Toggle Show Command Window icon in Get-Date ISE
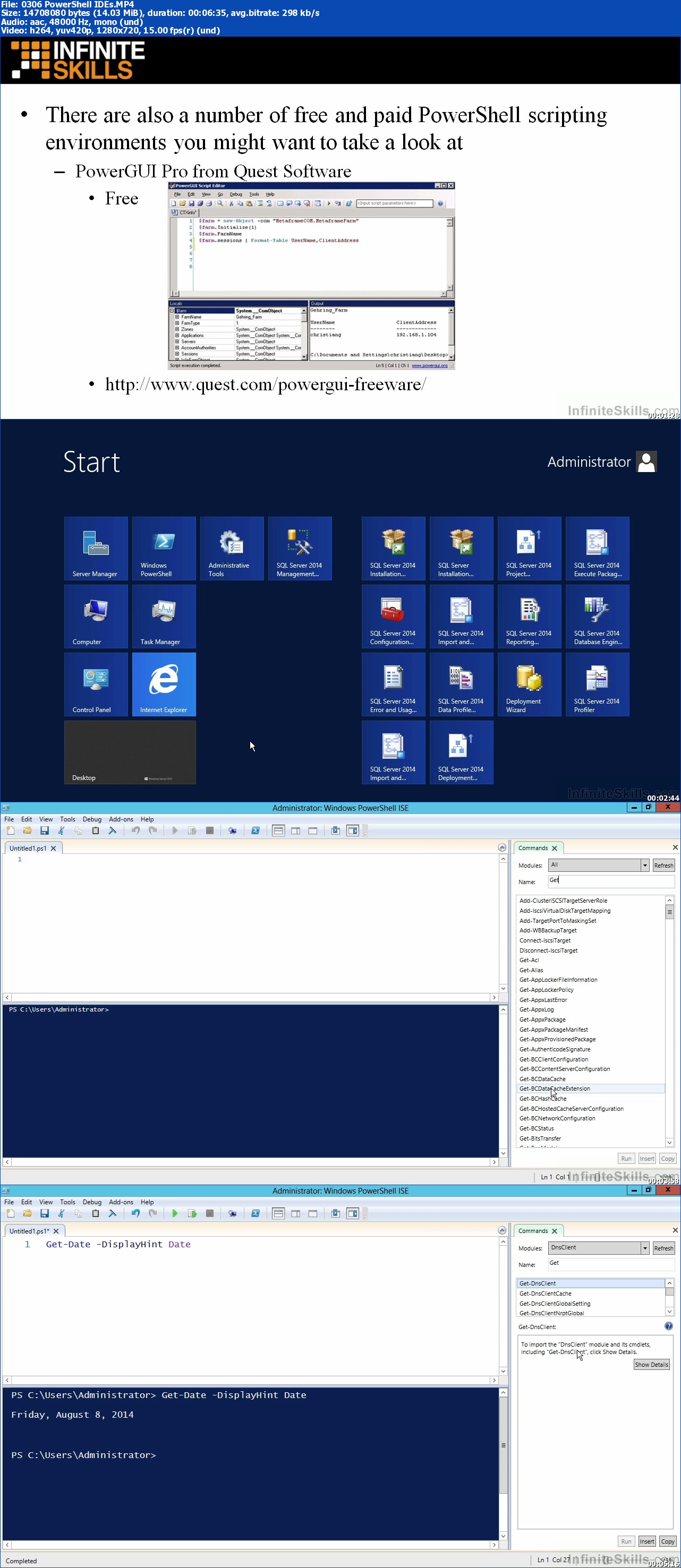The image size is (681, 1568). pos(336,1213)
